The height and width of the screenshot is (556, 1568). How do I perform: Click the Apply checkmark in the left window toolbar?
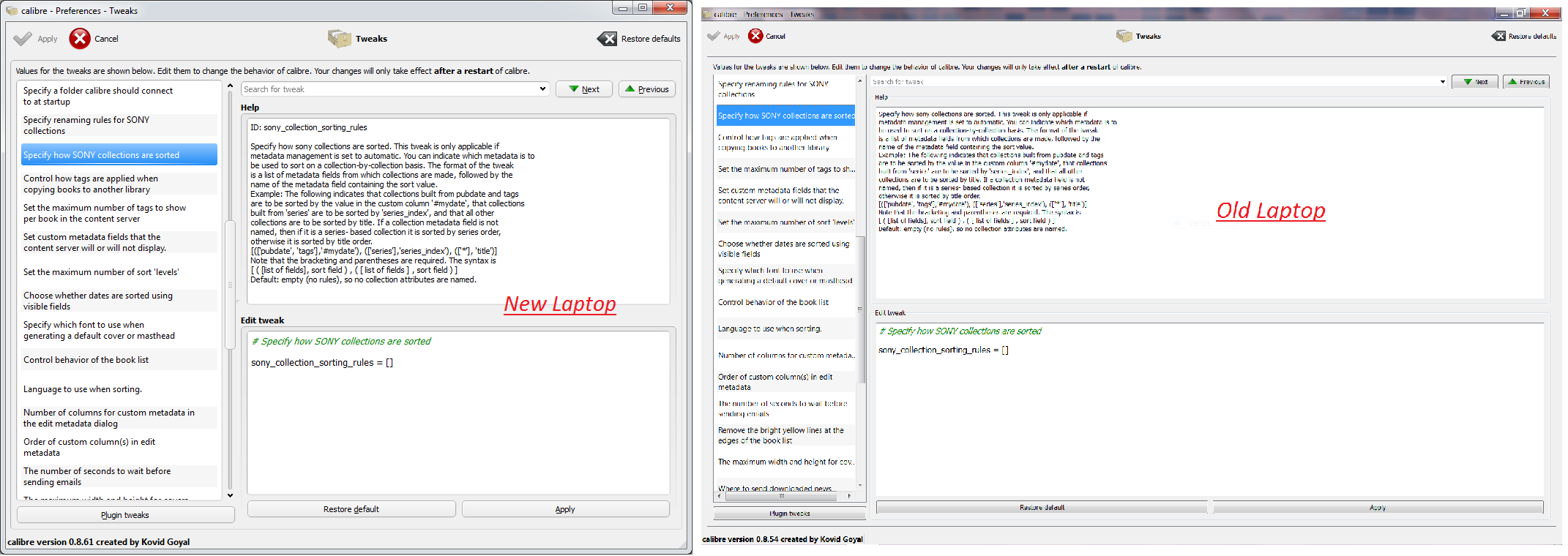point(23,39)
